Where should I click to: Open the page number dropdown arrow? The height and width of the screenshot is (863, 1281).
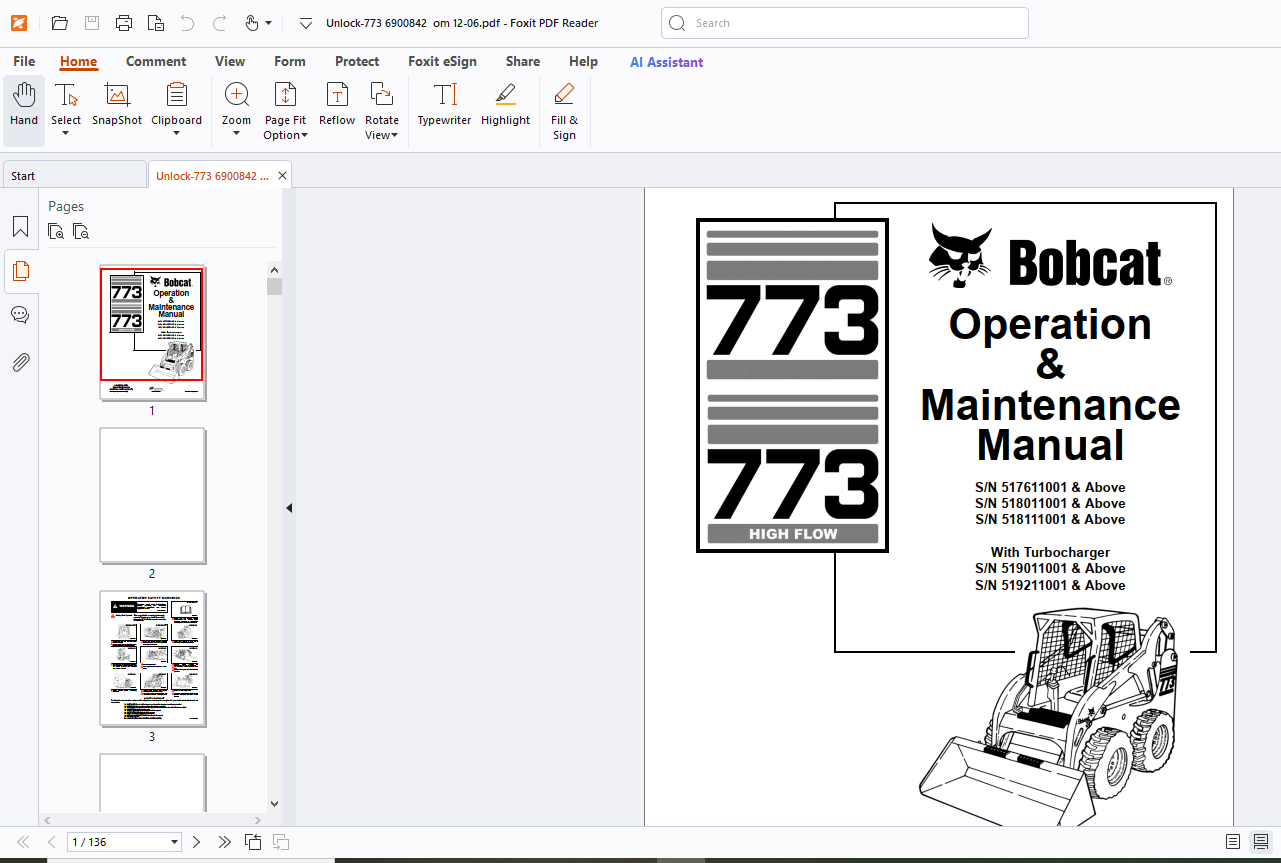pos(175,842)
